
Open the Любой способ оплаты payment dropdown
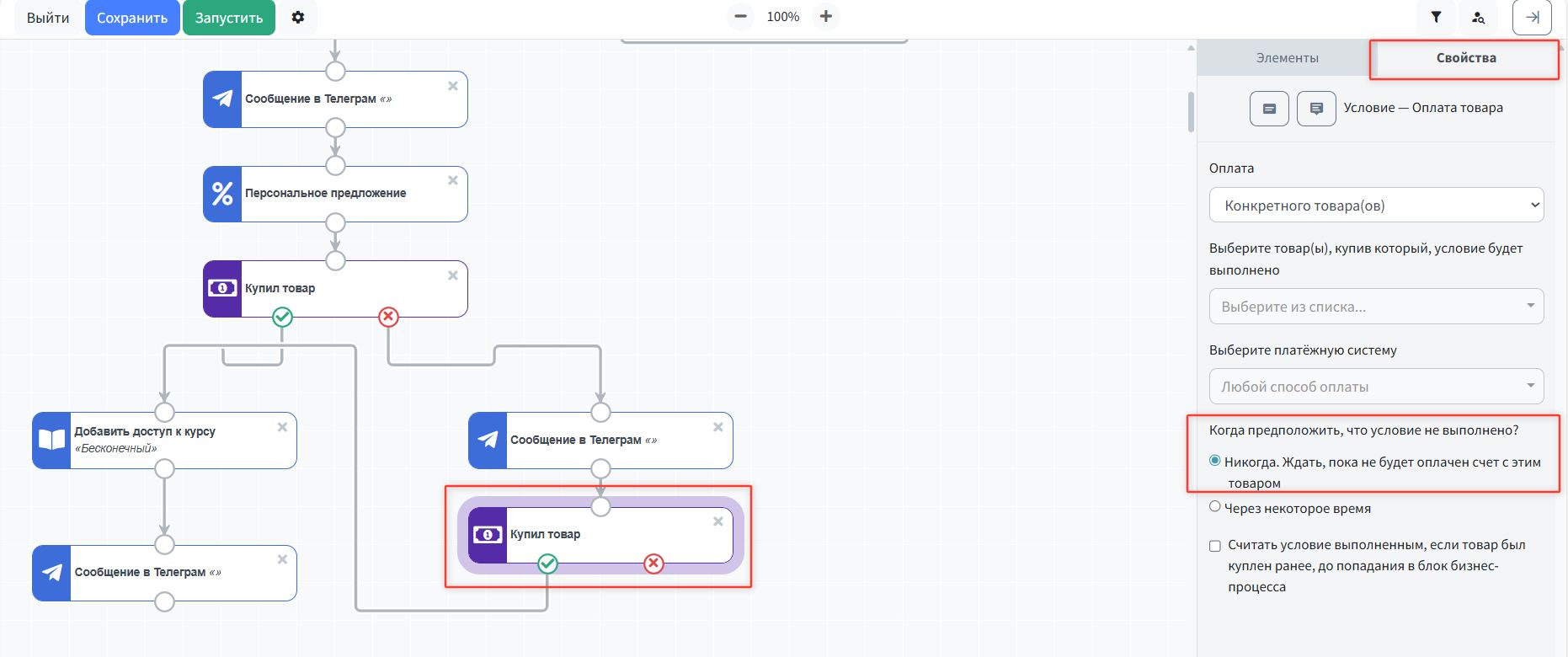(x=1376, y=387)
